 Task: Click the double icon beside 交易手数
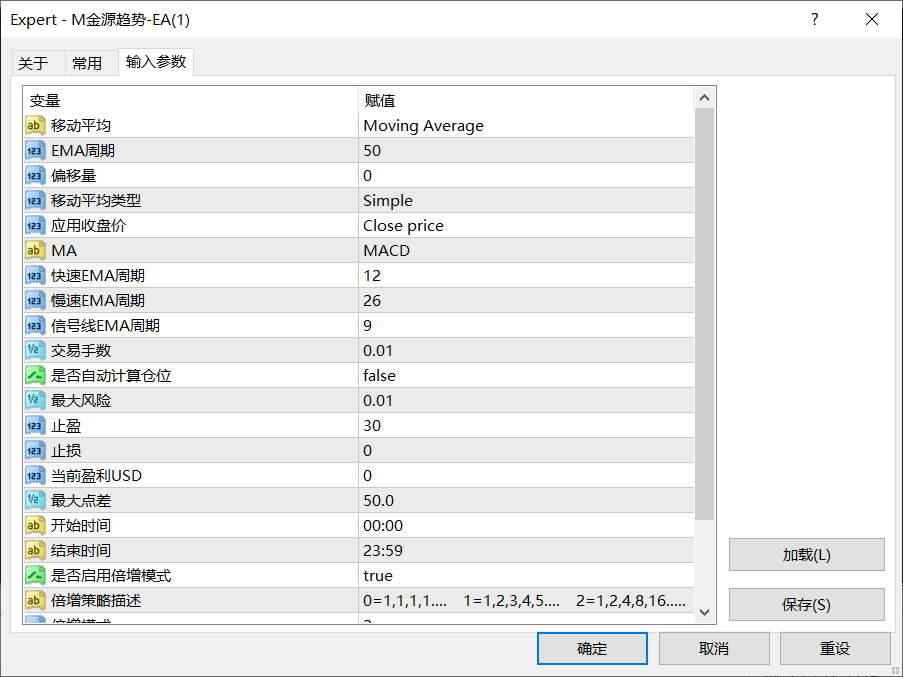pos(35,351)
